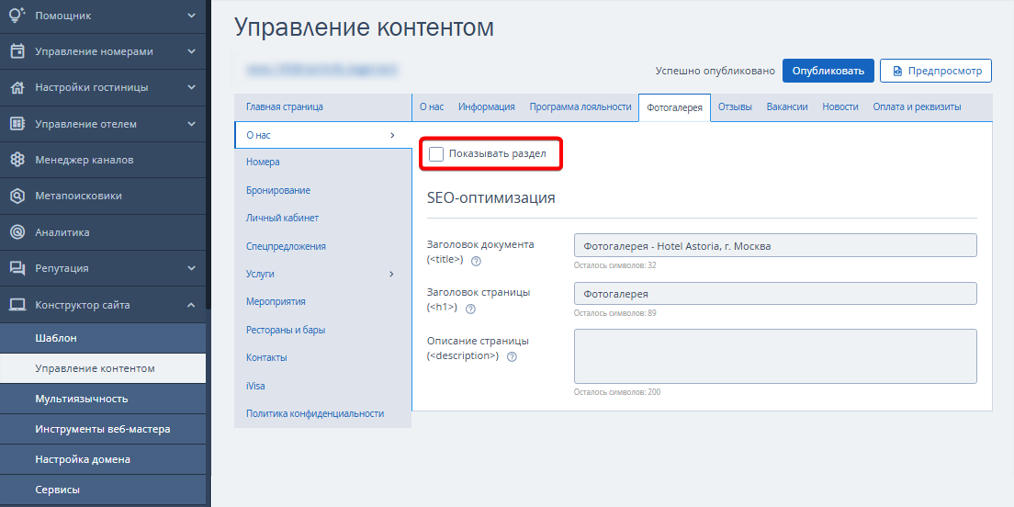The width and height of the screenshot is (1014, 507).
Task: Open the Рестораны и бары section
Action: [323, 330]
